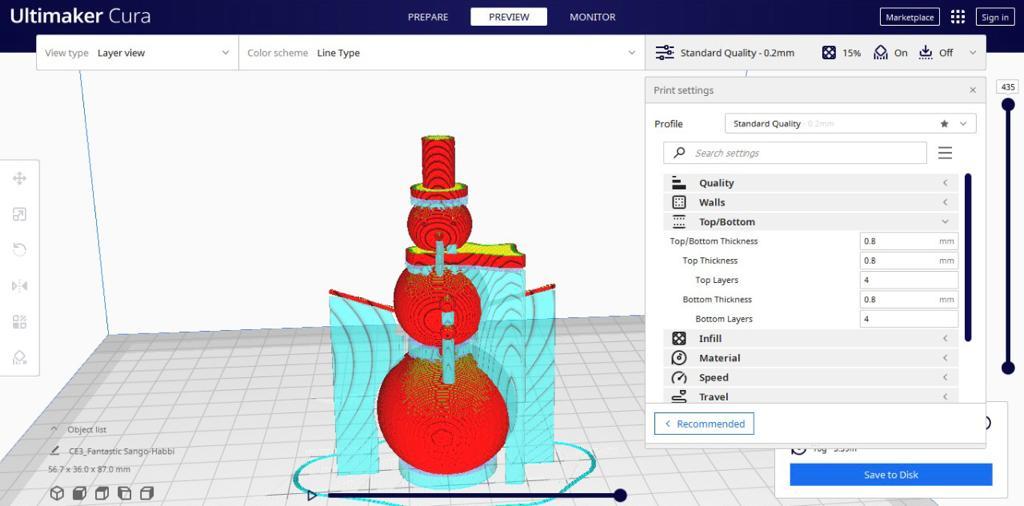Image resolution: width=1024 pixels, height=506 pixels.
Task: Click the Travel category icon
Action: (679, 396)
